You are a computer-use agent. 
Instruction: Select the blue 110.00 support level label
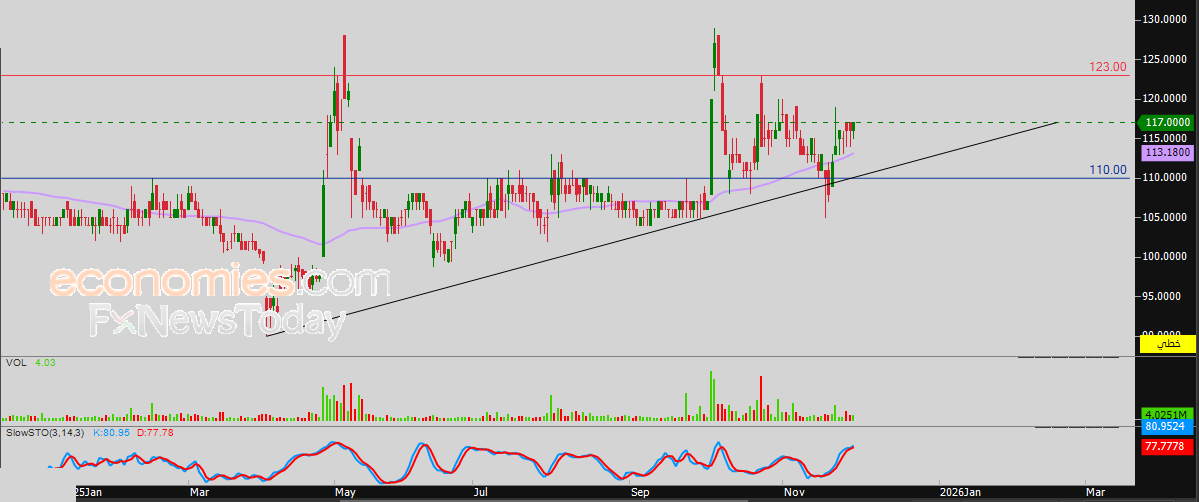point(1108,171)
